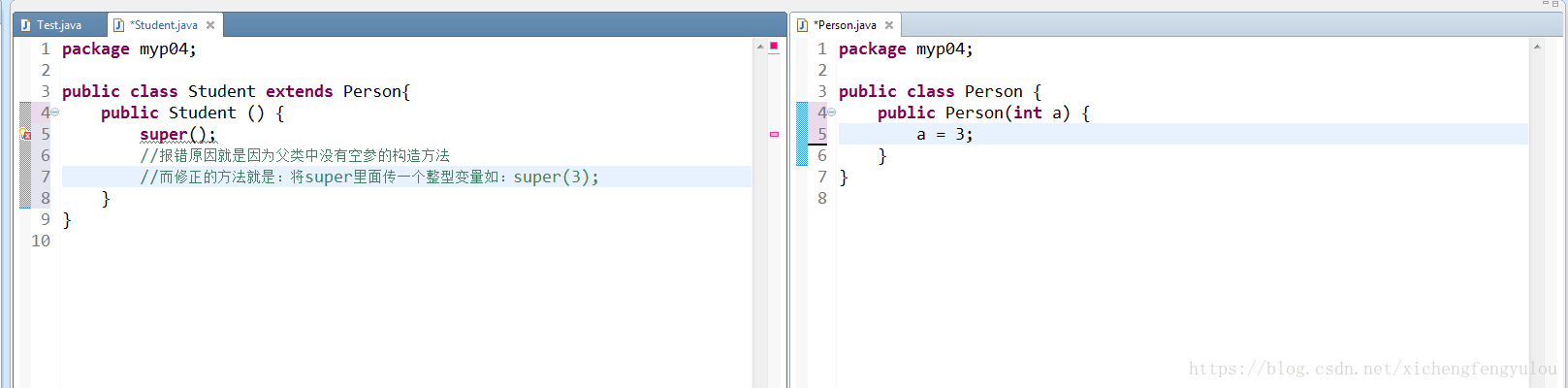Collapse the Student constructor fold at line 4
Image resolution: width=1568 pixels, height=388 pixels.
click(55, 113)
